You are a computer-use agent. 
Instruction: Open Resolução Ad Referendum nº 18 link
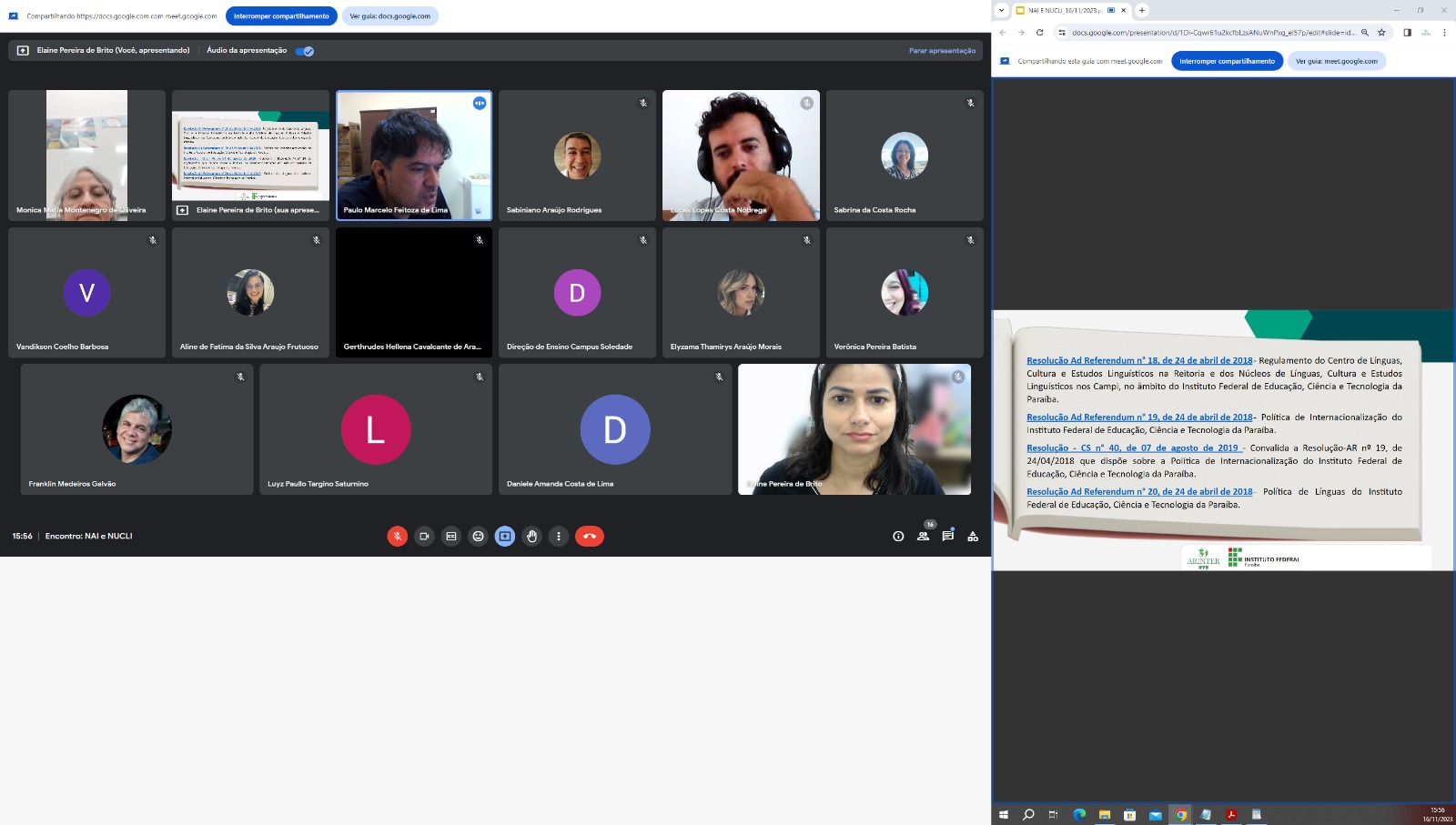(x=1139, y=360)
